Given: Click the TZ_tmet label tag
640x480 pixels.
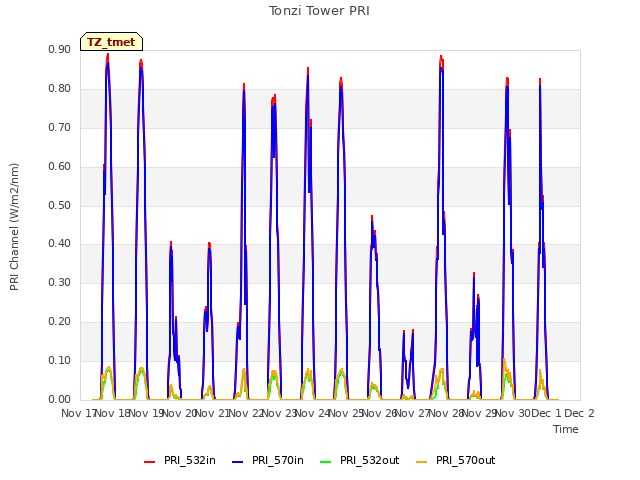Looking at the screenshot, I should 111,42.
